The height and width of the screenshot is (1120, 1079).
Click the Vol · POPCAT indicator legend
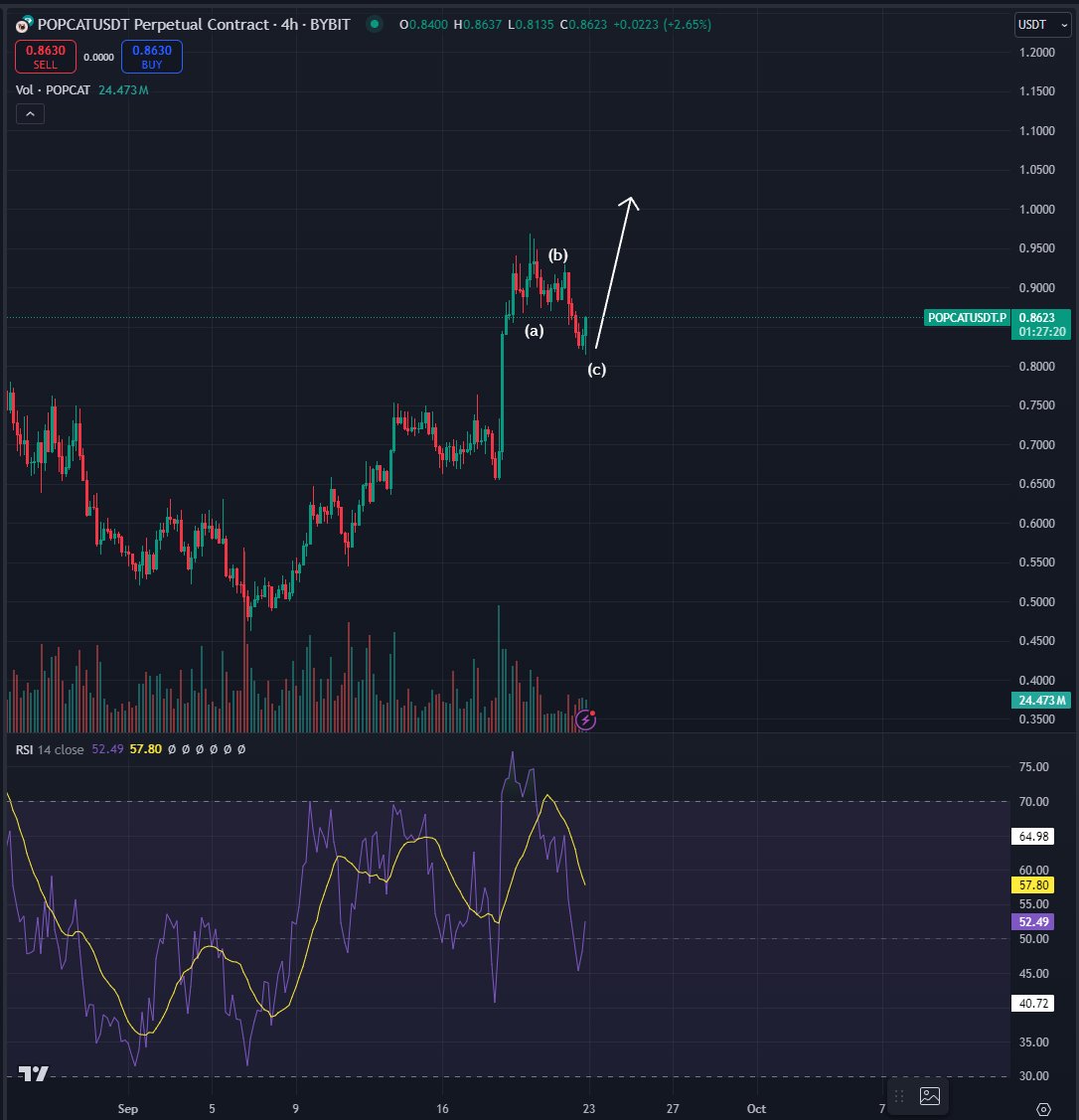(54, 90)
